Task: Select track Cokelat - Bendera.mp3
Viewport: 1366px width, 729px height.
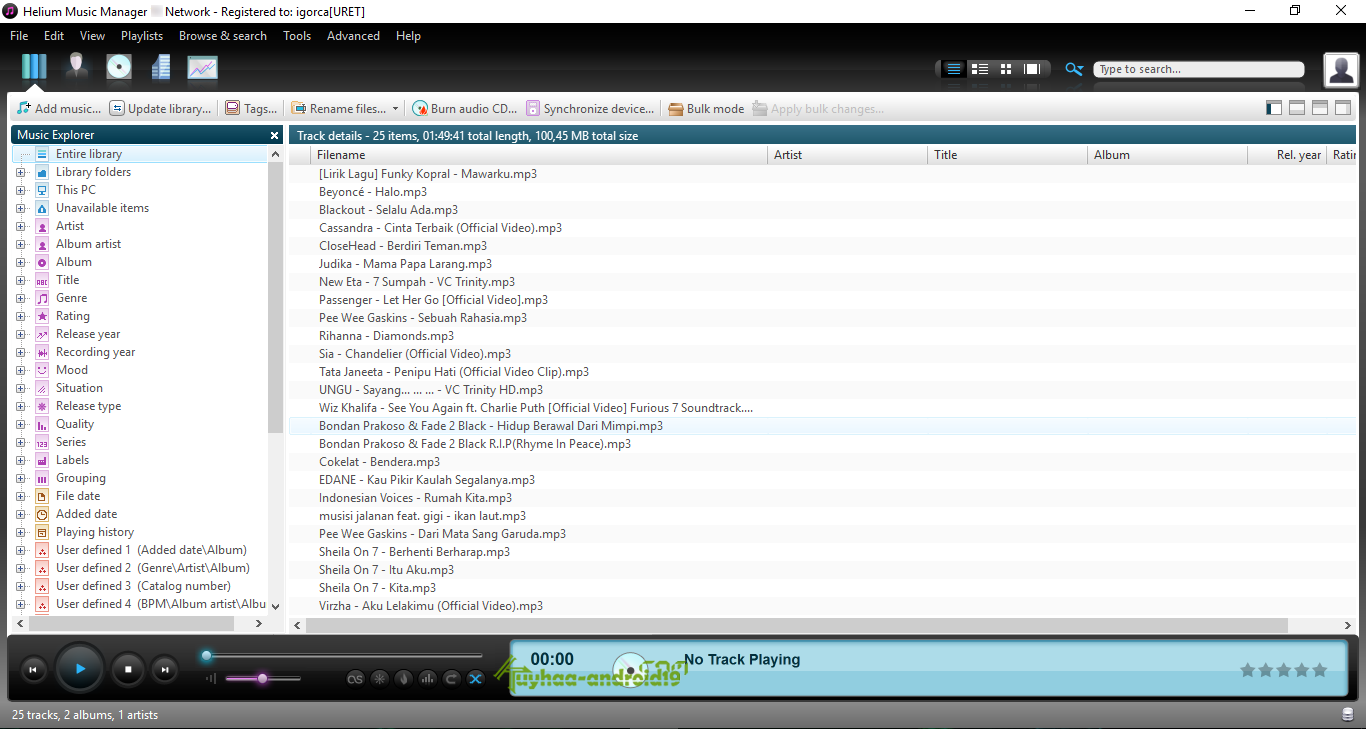Action: 379,462
